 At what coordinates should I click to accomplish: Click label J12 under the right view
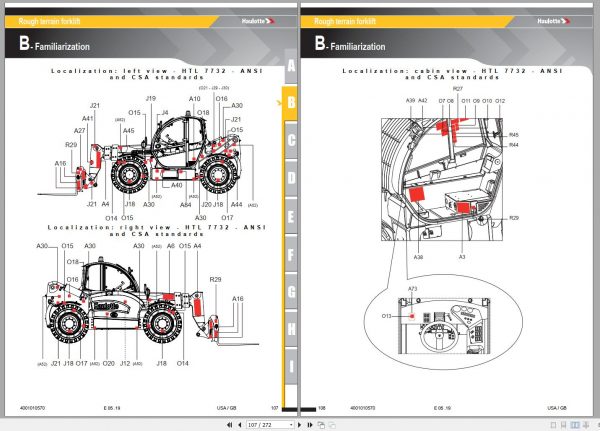(x=125, y=363)
